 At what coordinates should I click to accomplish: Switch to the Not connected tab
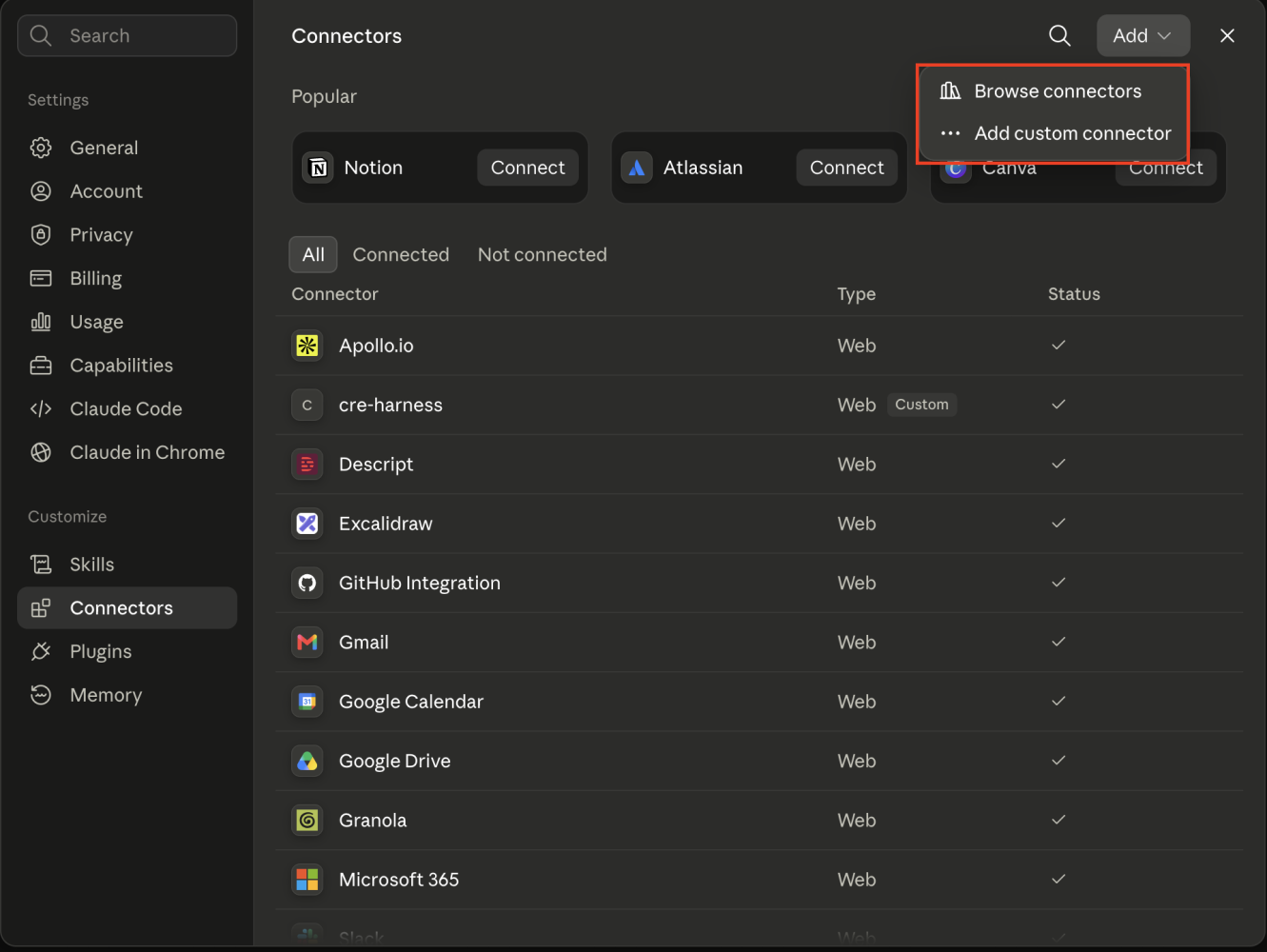tap(543, 255)
